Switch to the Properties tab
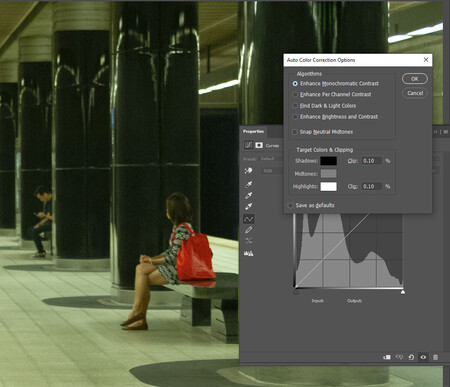Screen dimensions: 450x387 [253, 131]
